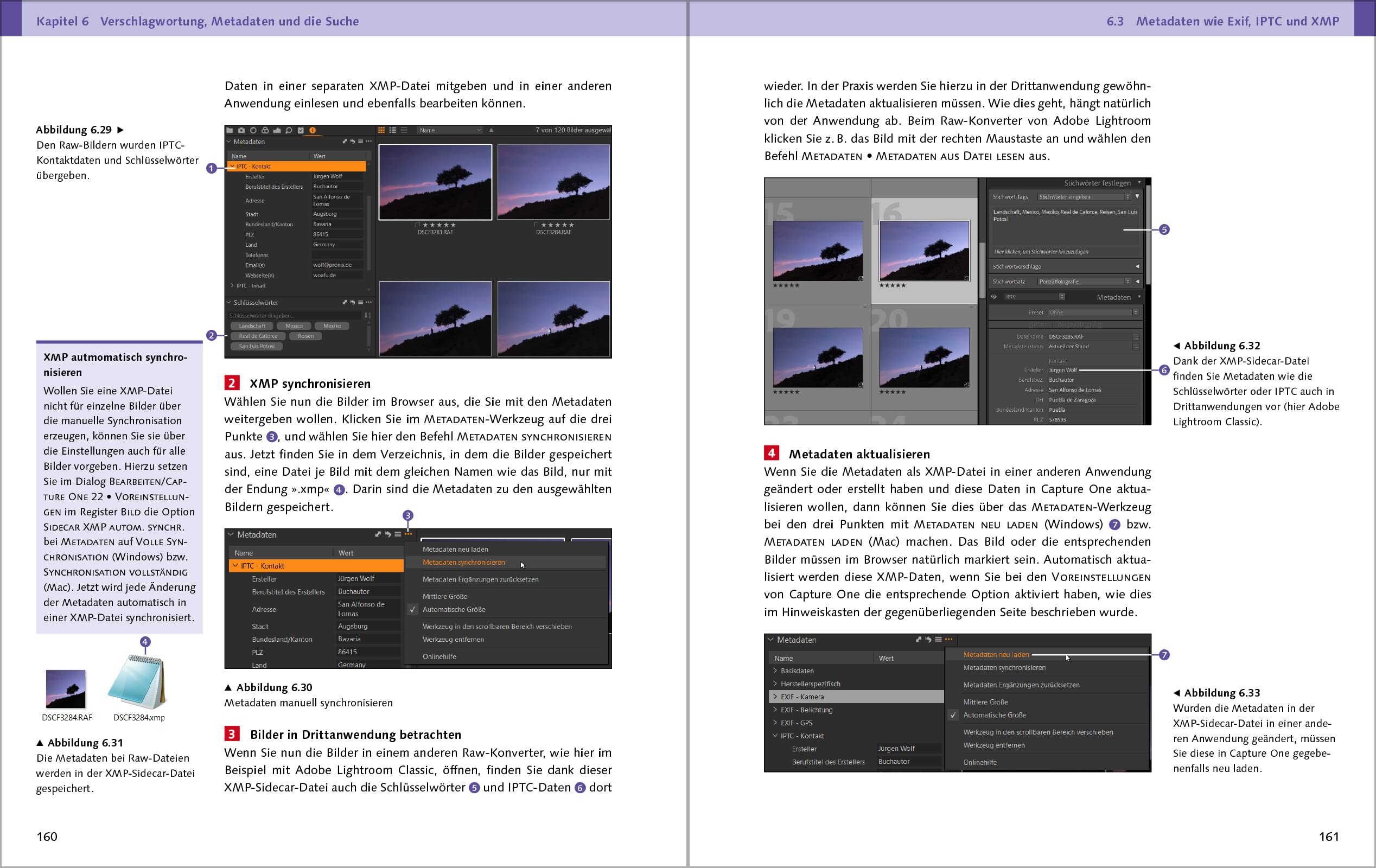Click the Real de Catorce keyword chip
Viewport: 1376px width, 868px height.
coord(258,336)
